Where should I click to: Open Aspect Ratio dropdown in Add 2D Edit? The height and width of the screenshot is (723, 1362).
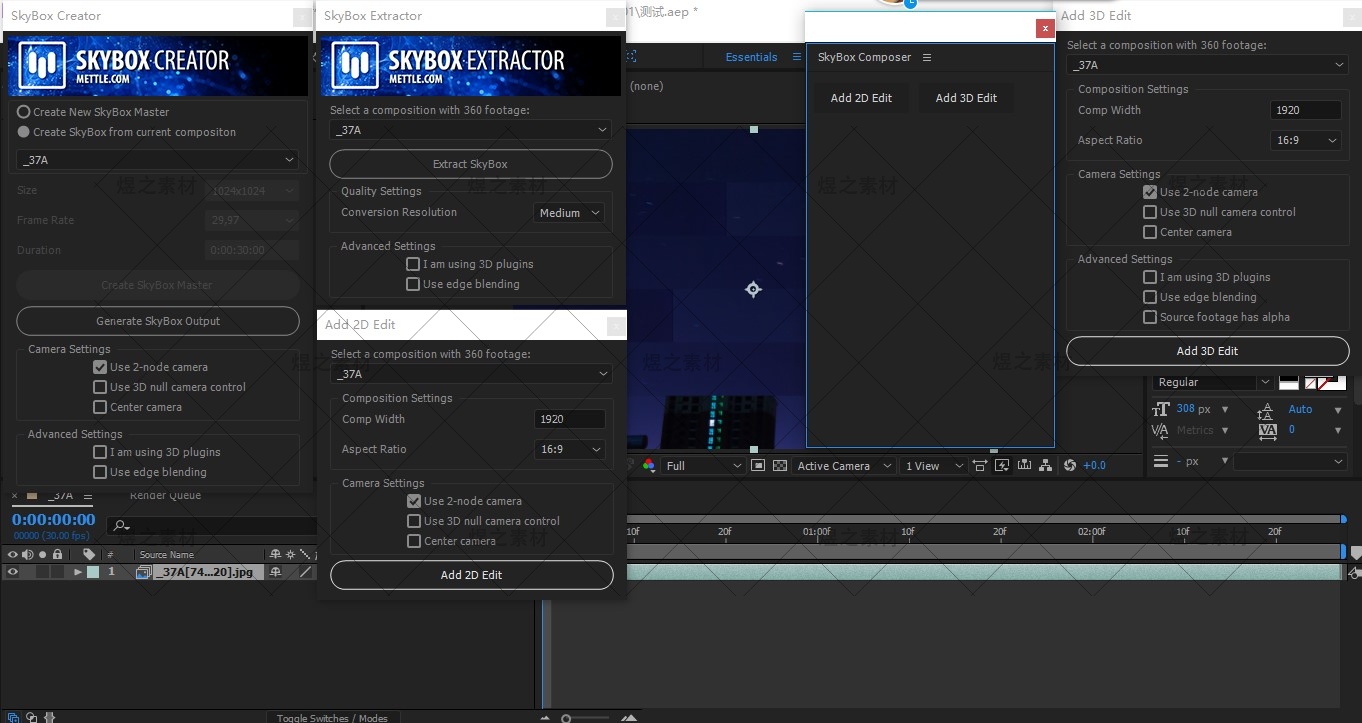tap(570, 449)
